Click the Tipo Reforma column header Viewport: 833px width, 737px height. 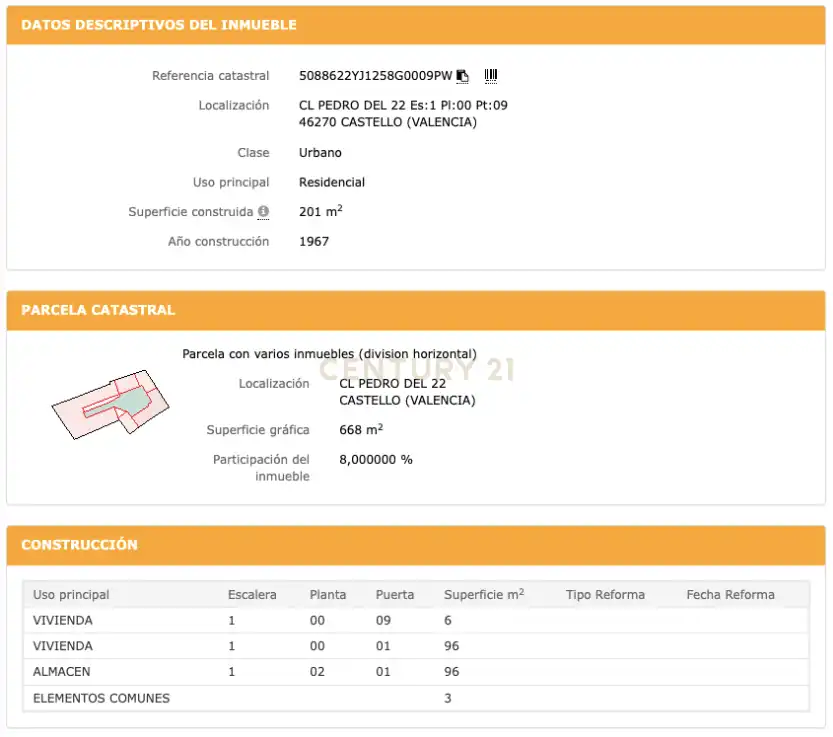pyautogui.click(x=605, y=595)
